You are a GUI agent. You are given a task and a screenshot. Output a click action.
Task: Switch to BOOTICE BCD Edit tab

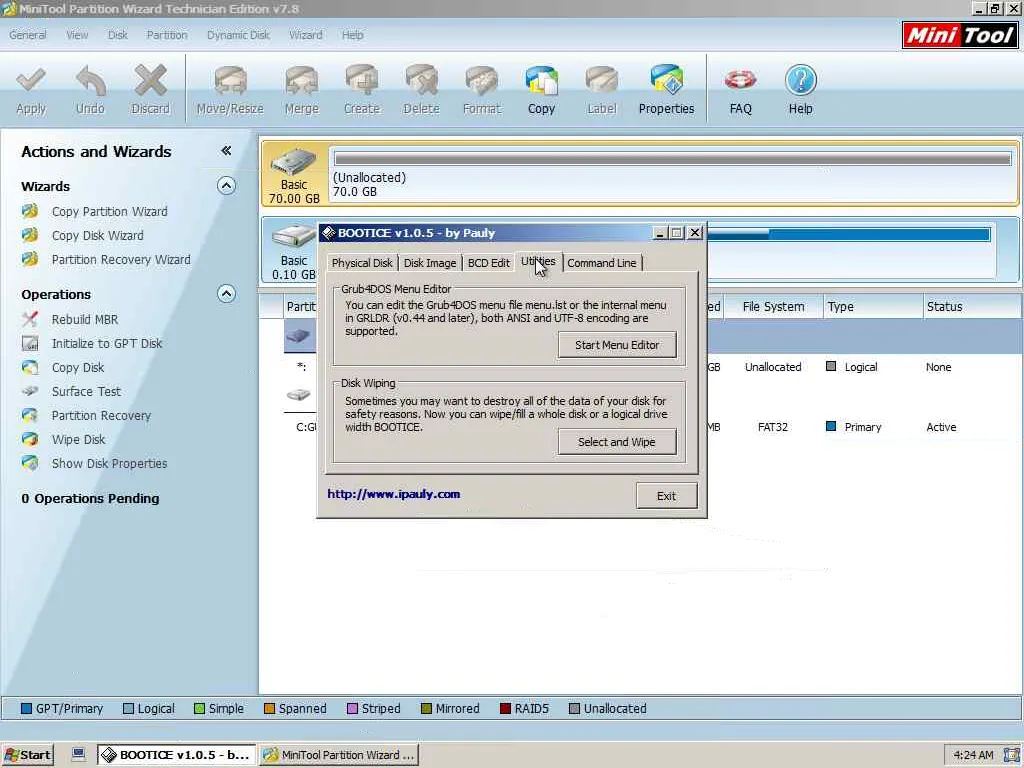(x=488, y=263)
